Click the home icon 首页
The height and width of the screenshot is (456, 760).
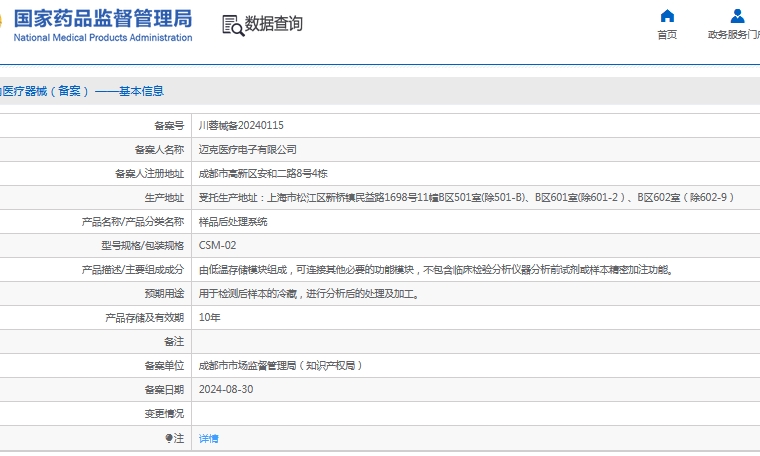click(x=667, y=16)
